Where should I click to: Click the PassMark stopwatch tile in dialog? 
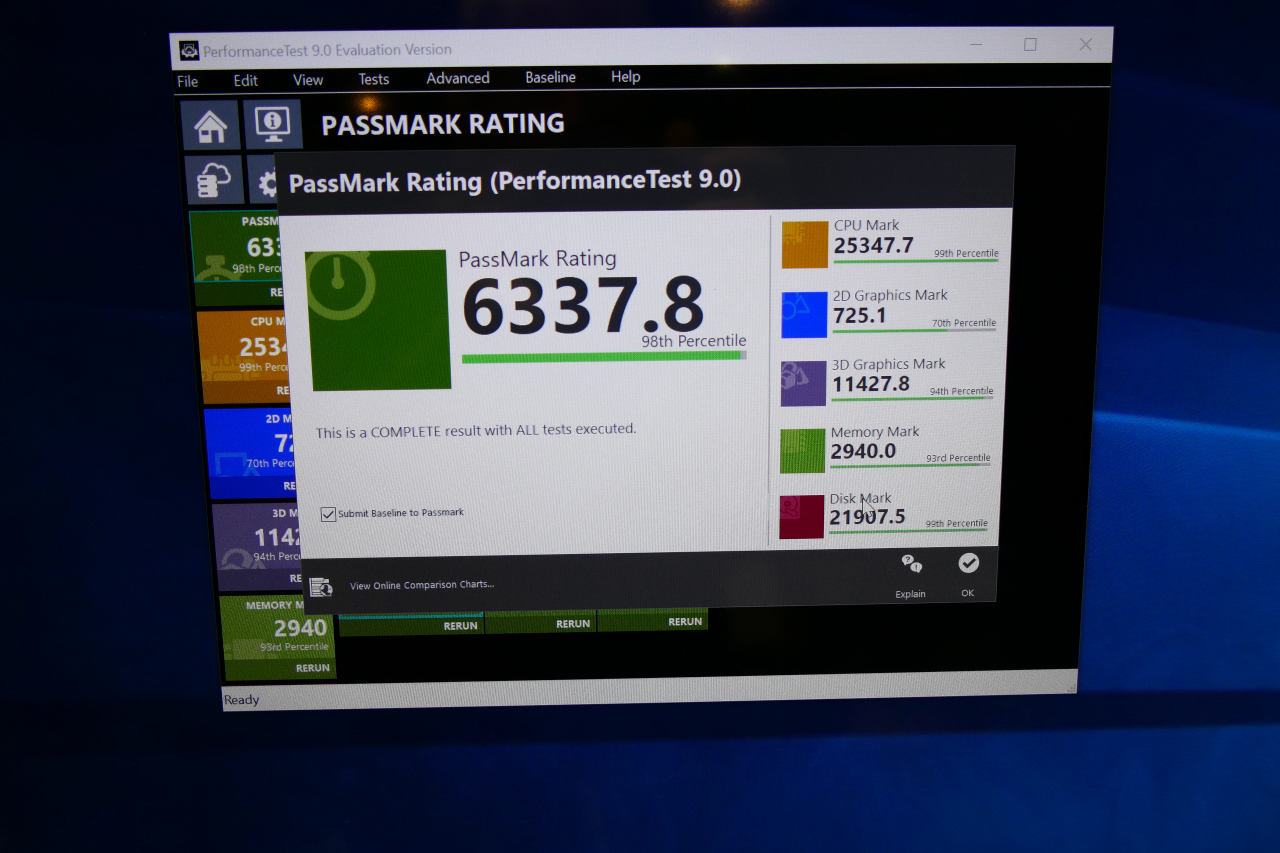pos(379,320)
